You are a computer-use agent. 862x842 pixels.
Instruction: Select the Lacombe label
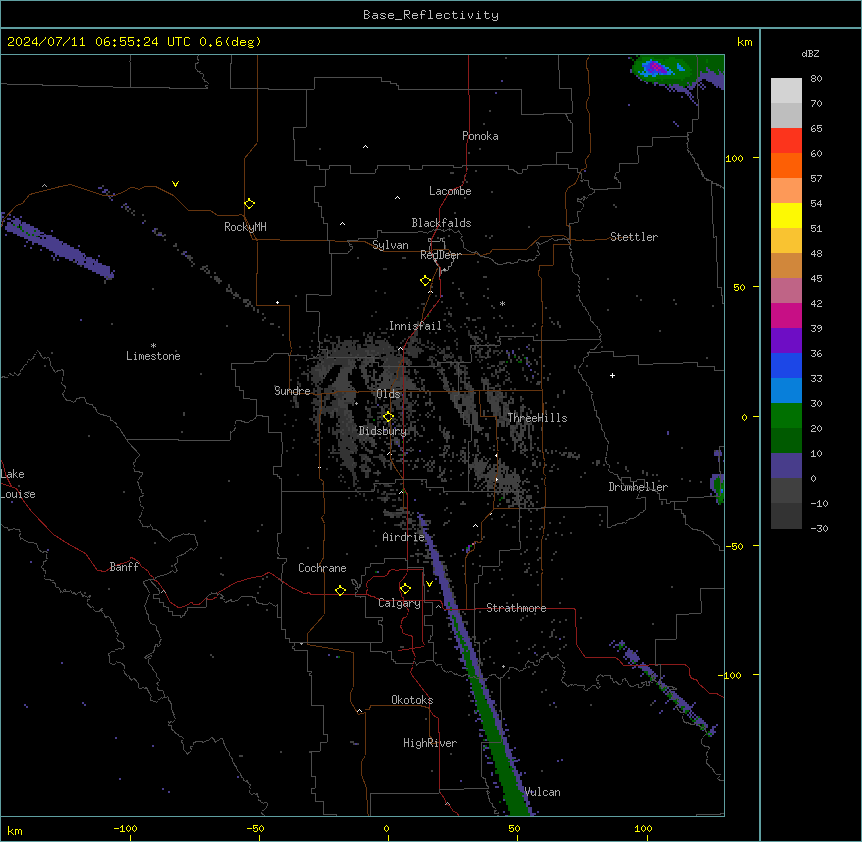coord(450,191)
